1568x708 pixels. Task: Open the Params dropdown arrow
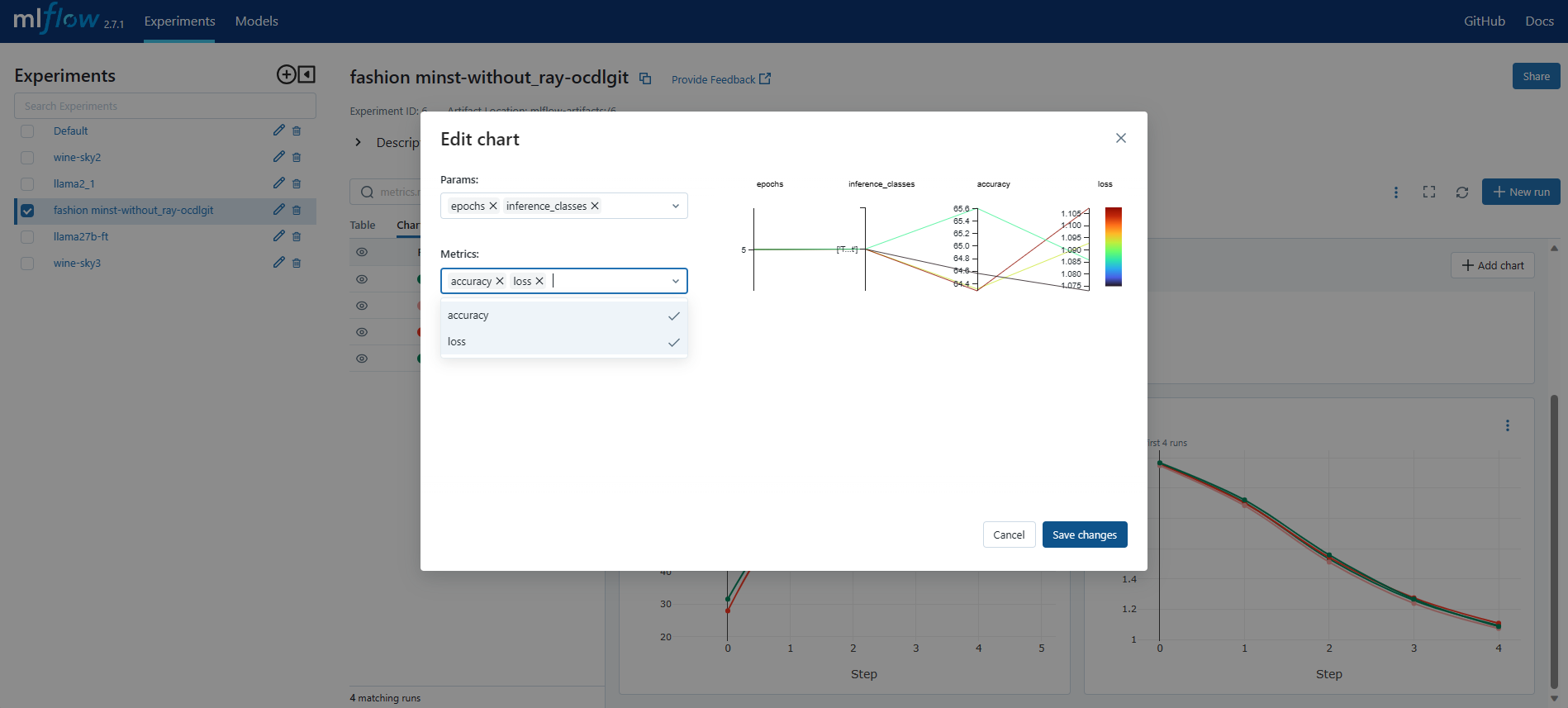pos(675,207)
